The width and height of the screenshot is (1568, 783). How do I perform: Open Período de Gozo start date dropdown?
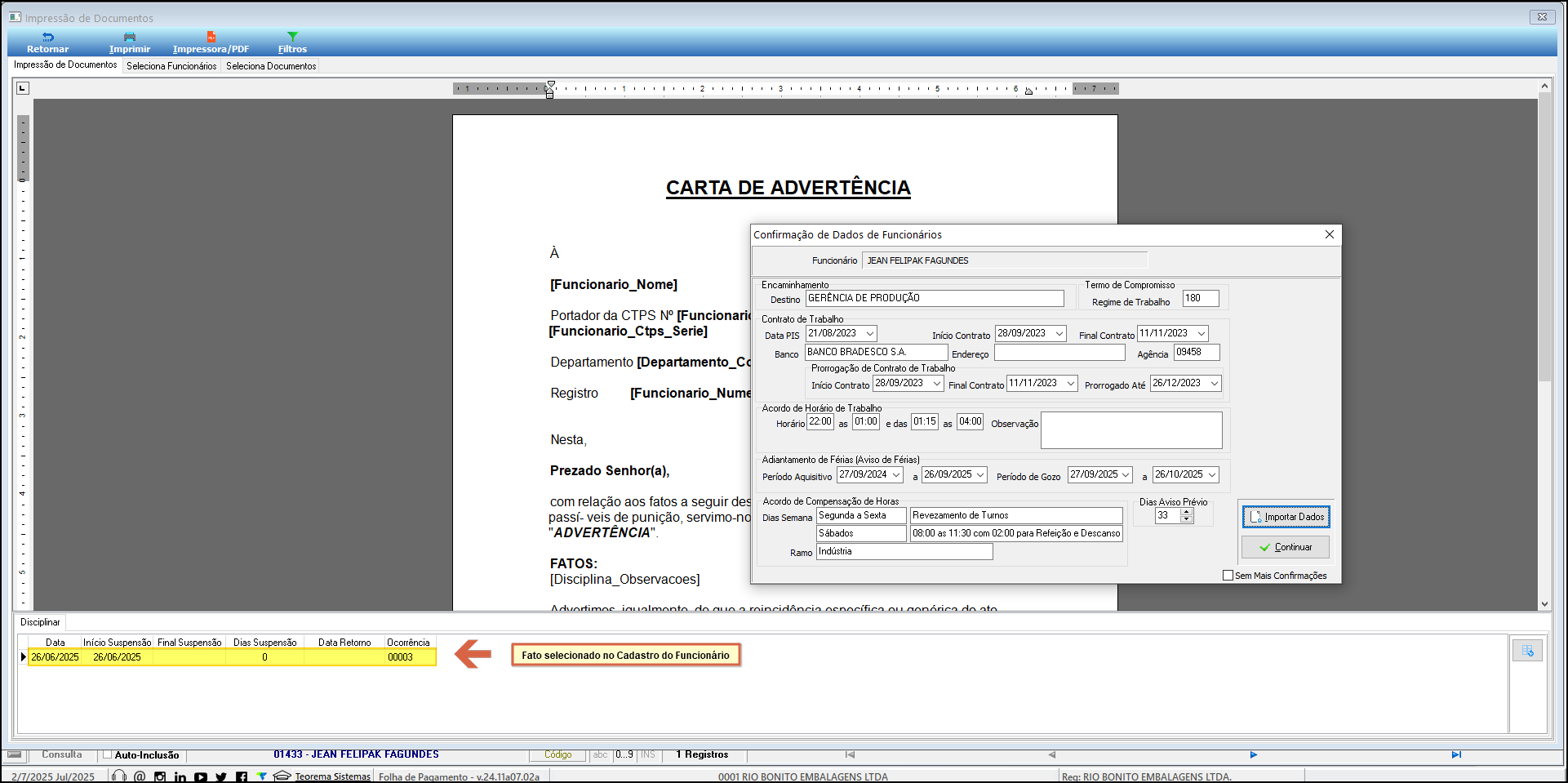(1126, 474)
